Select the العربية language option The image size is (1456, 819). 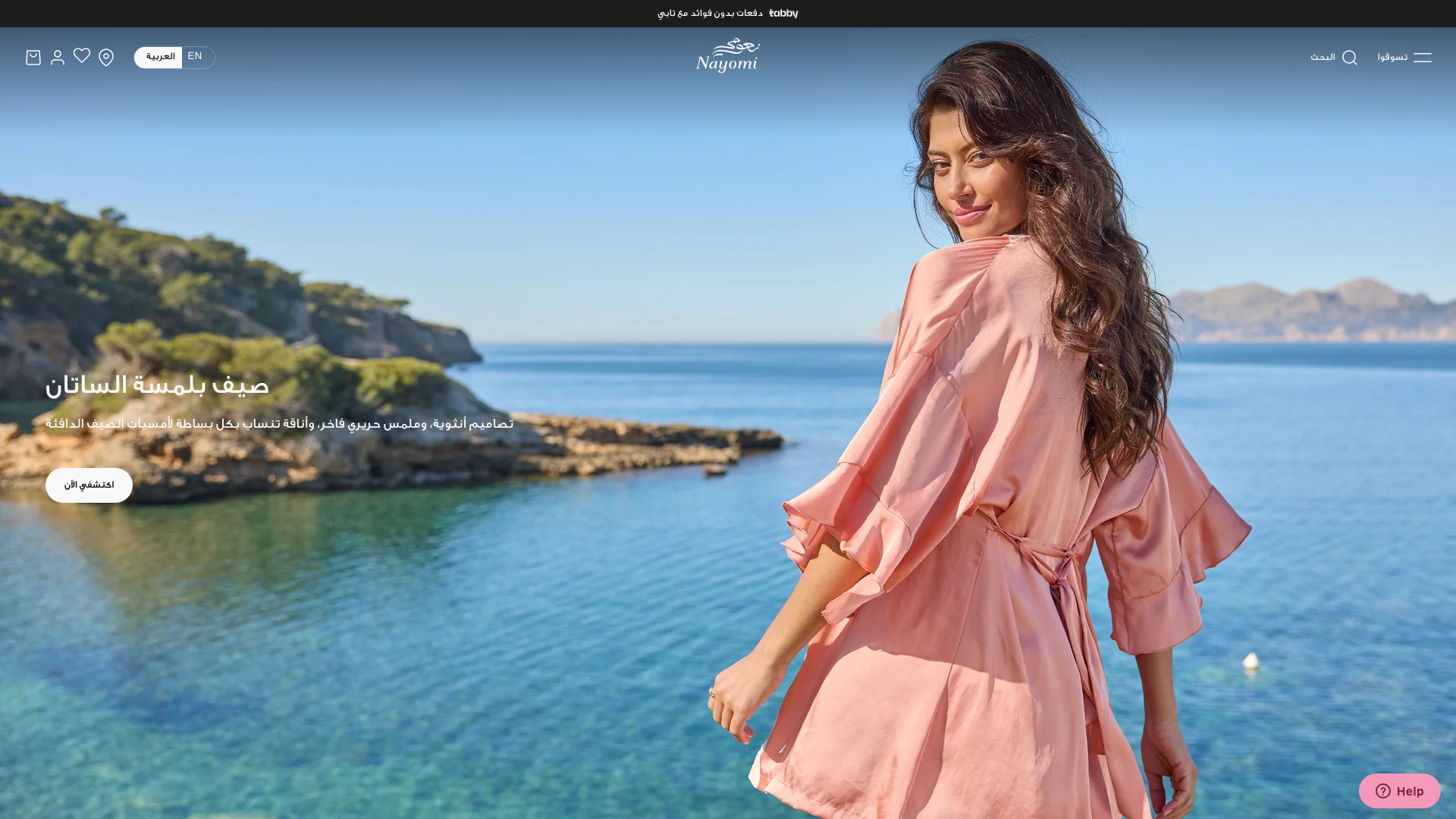(160, 57)
